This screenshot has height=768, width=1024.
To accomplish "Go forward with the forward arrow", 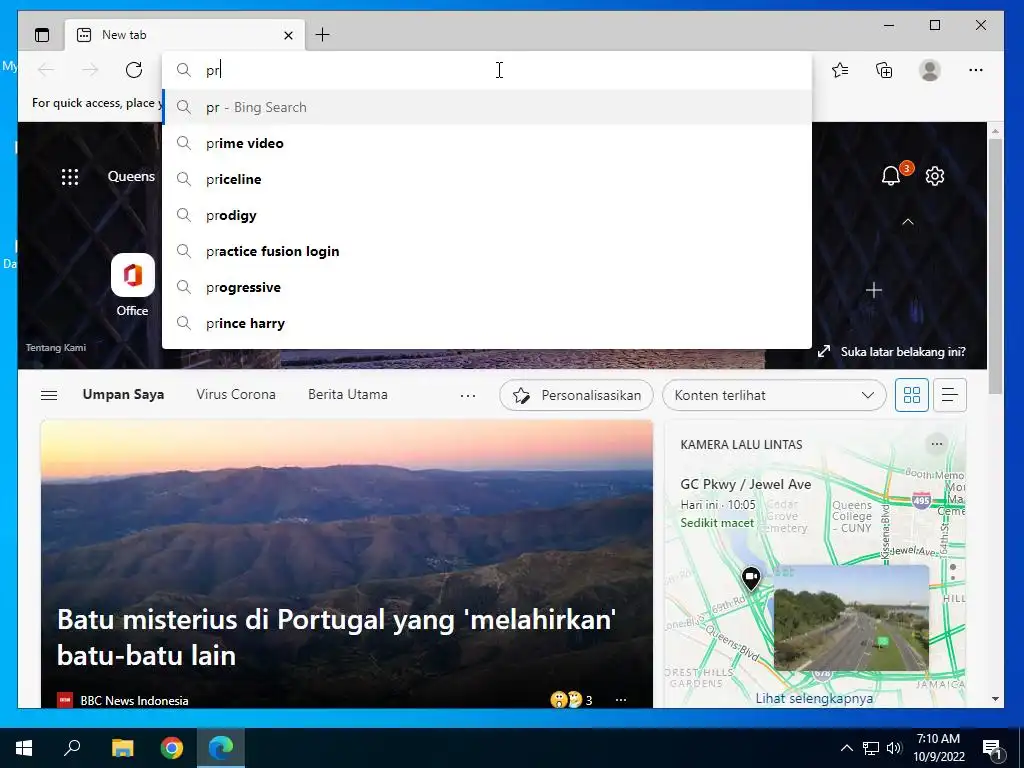I will [x=90, y=70].
